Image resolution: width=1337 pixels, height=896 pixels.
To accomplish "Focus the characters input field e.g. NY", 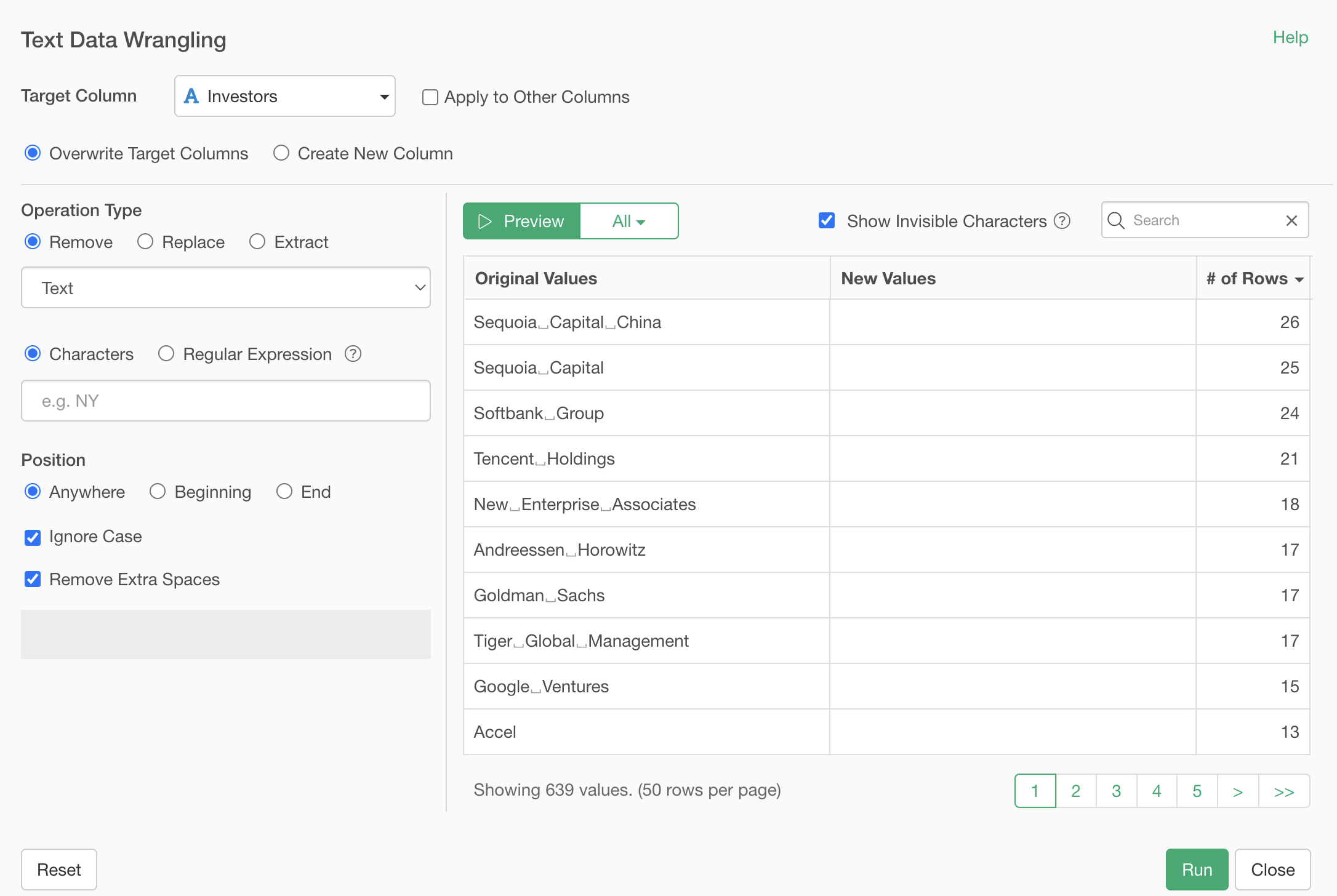I will point(226,401).
